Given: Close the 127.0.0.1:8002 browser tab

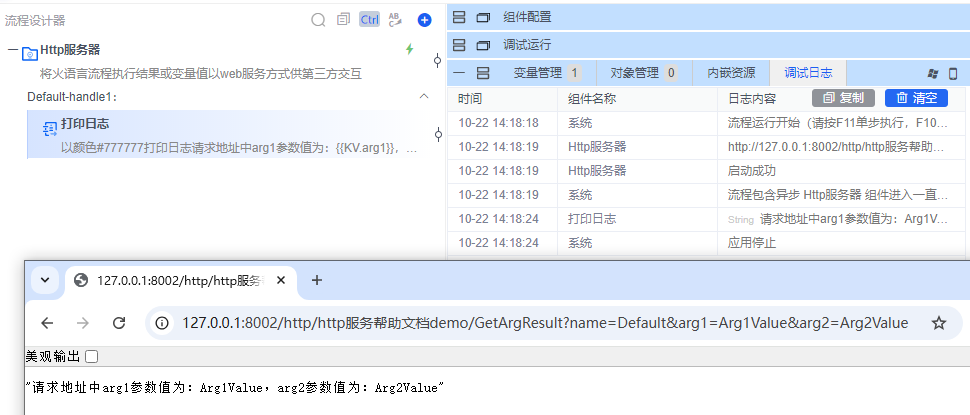Looking at the screenshot, I should 281,280.
